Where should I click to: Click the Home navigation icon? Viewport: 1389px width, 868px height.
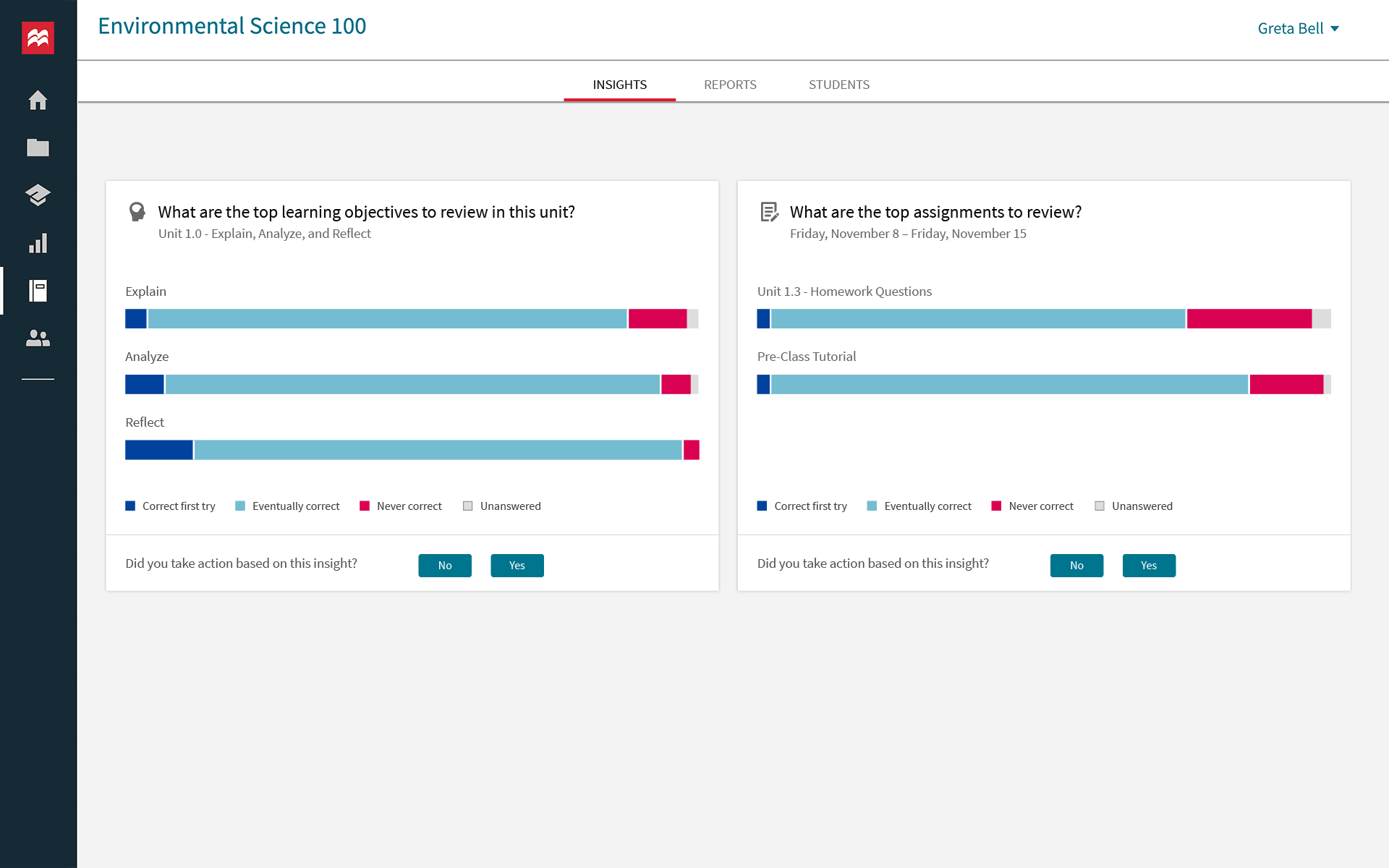click(38, 99)
